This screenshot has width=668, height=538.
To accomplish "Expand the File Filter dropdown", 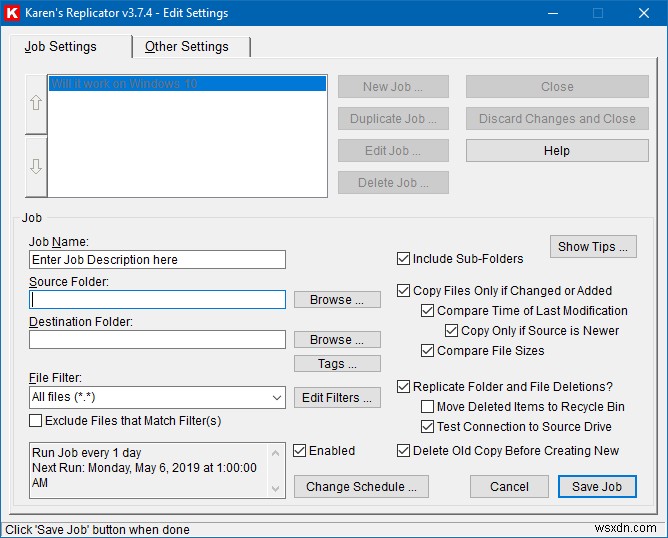I will click(276, 398).
